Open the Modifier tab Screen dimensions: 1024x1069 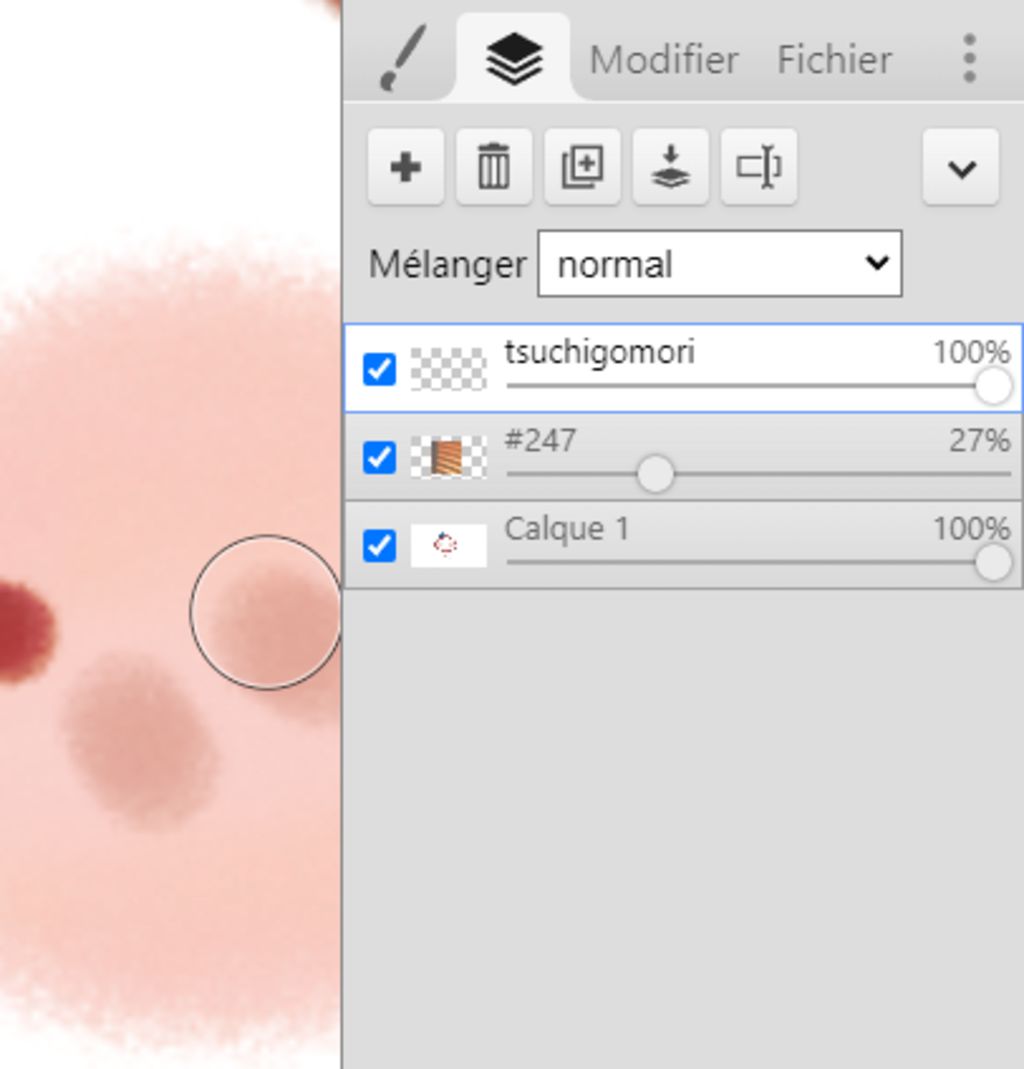pos(663,60)
